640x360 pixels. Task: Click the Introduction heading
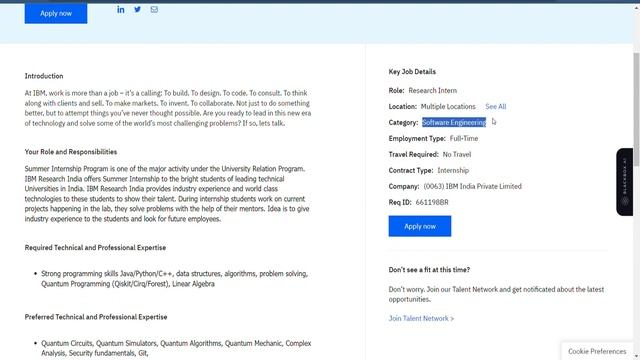[44, 76]
